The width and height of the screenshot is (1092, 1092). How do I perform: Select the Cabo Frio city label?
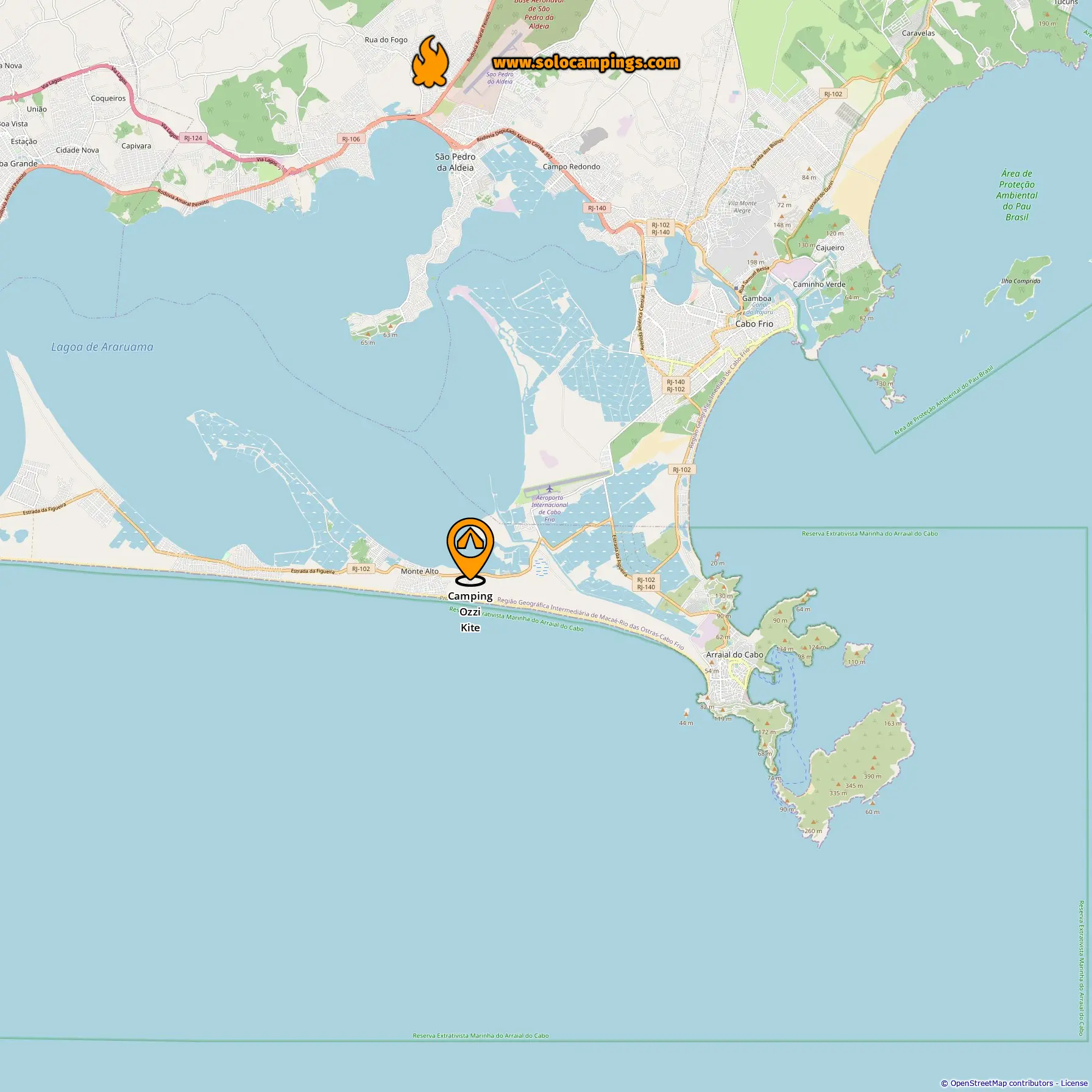point(754,324)
